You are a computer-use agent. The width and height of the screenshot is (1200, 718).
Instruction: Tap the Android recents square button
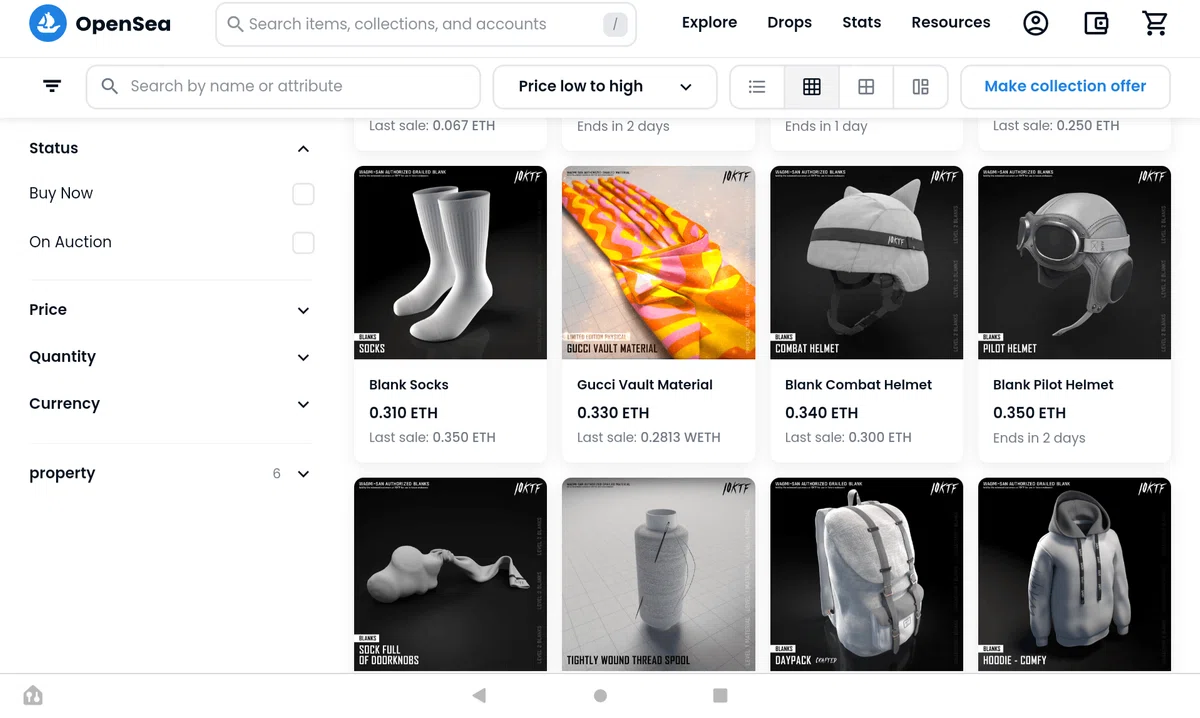(x=720, y=695)
